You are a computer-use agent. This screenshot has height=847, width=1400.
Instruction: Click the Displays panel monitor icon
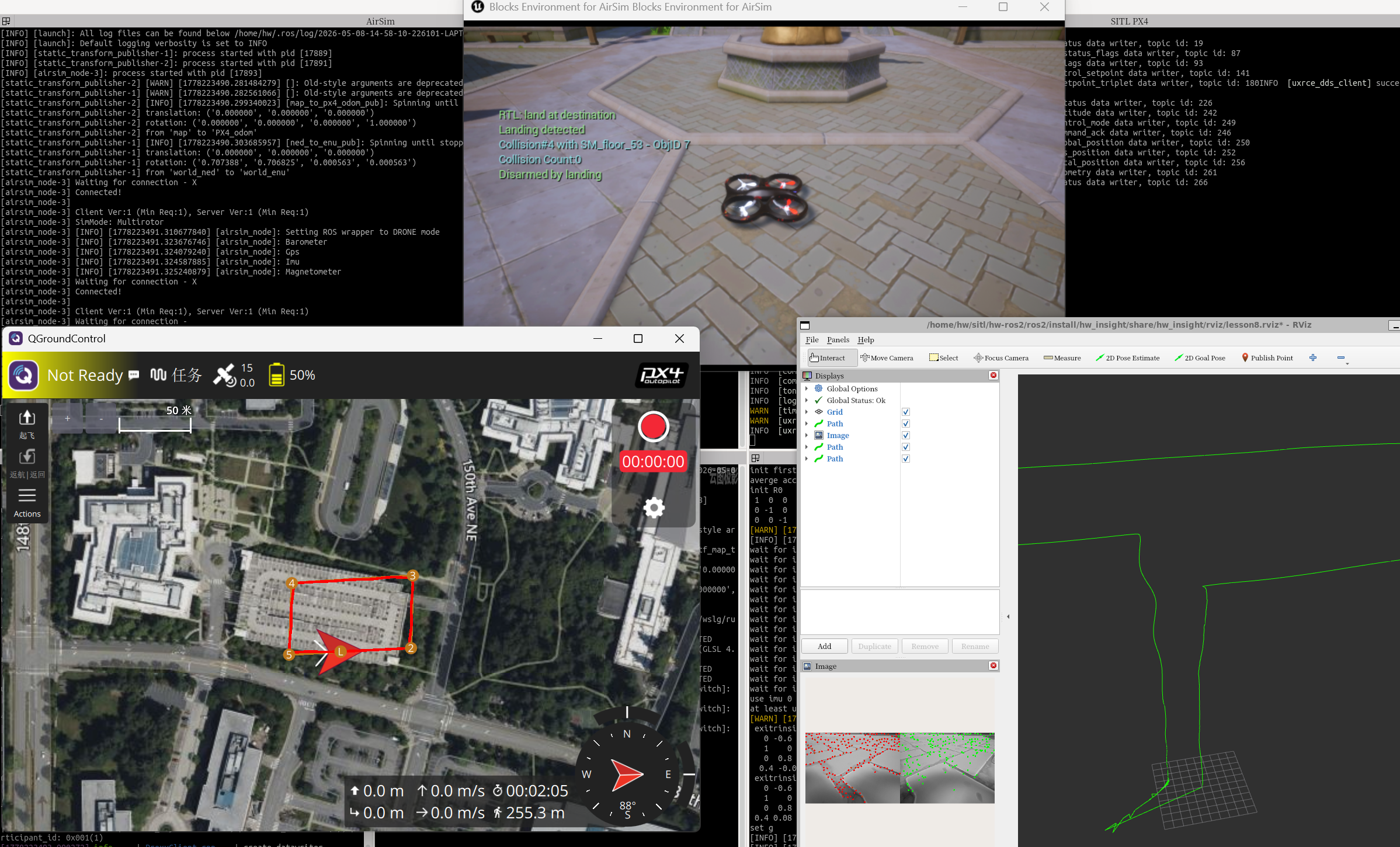pos(807,376)
